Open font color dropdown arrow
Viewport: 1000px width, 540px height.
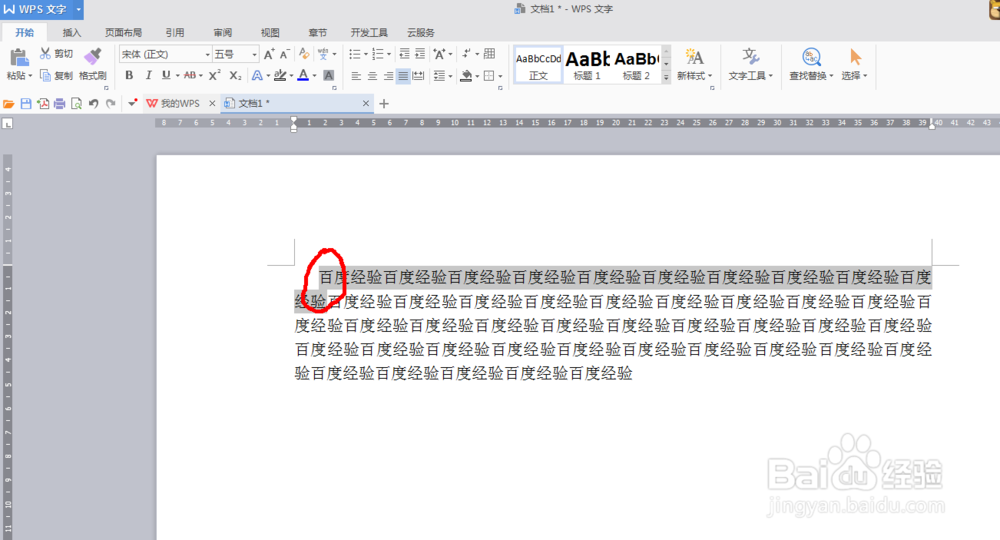[314, 76]
